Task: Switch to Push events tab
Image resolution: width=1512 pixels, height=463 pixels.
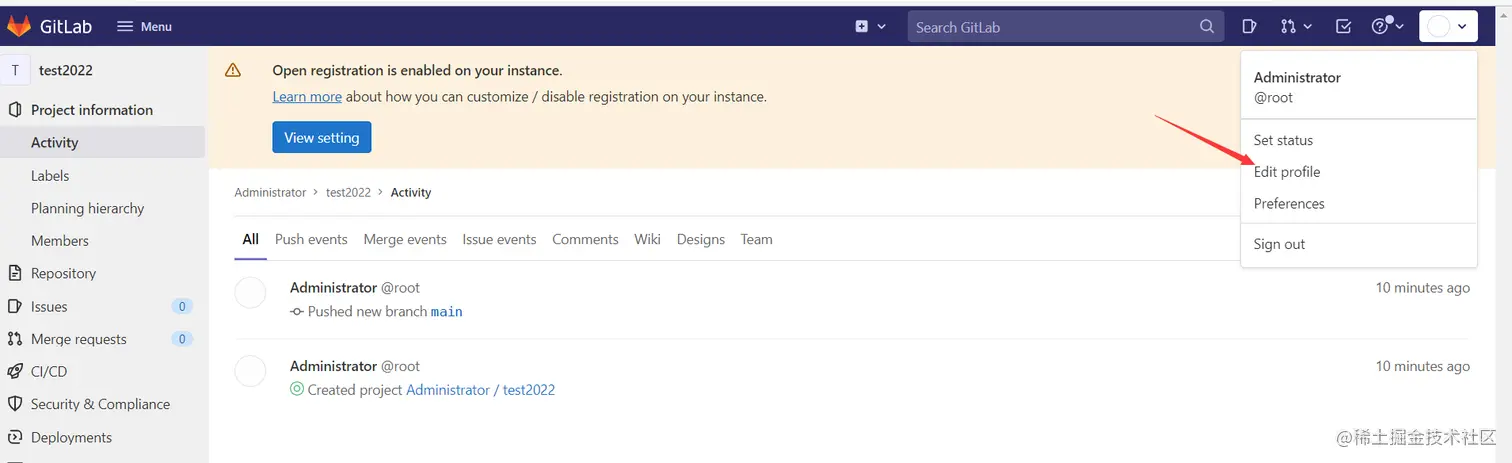Action: [311, 239]
